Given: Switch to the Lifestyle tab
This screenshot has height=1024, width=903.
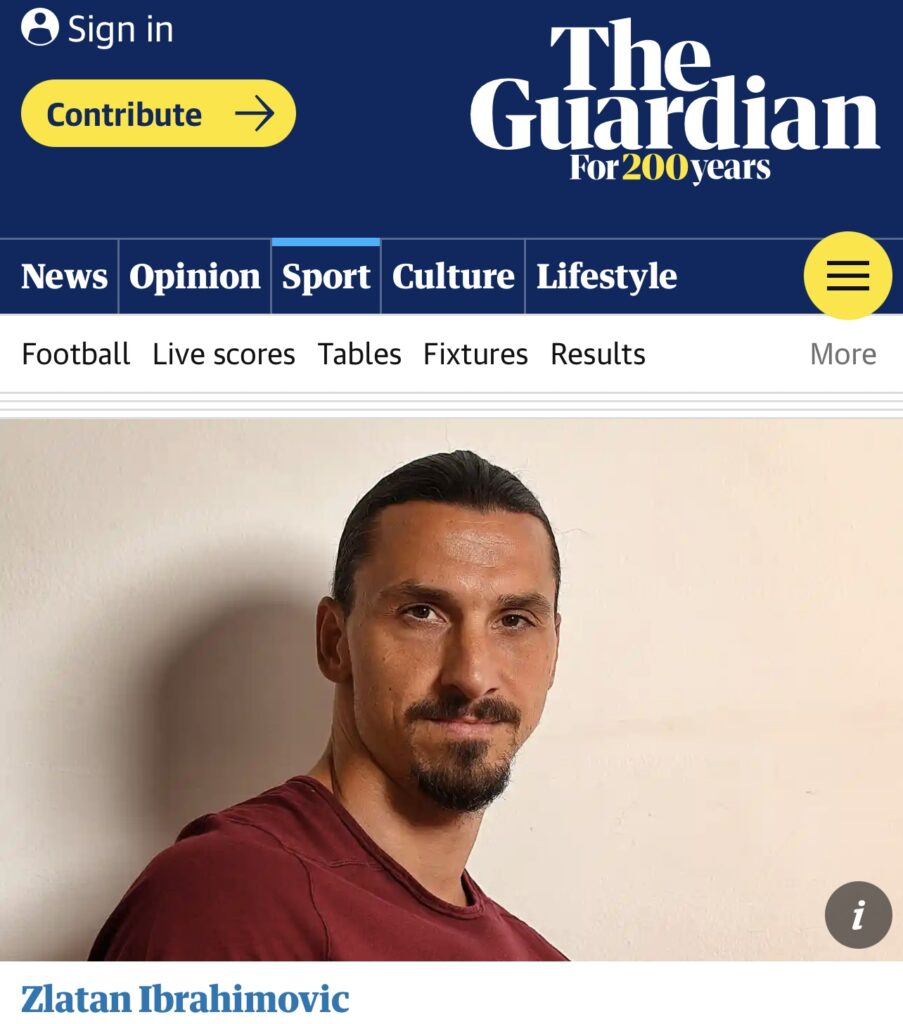Looking at the screenshot, I should coord(607,278).
